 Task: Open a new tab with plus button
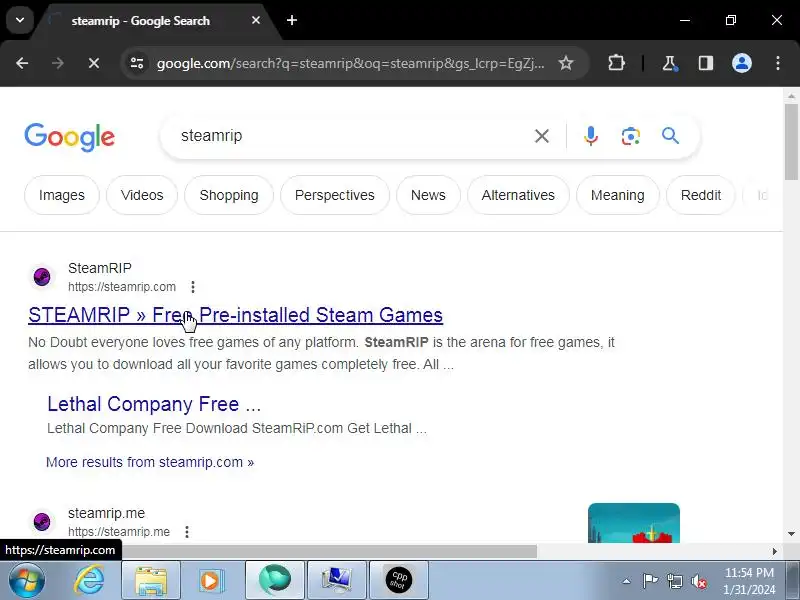(292, 20)
